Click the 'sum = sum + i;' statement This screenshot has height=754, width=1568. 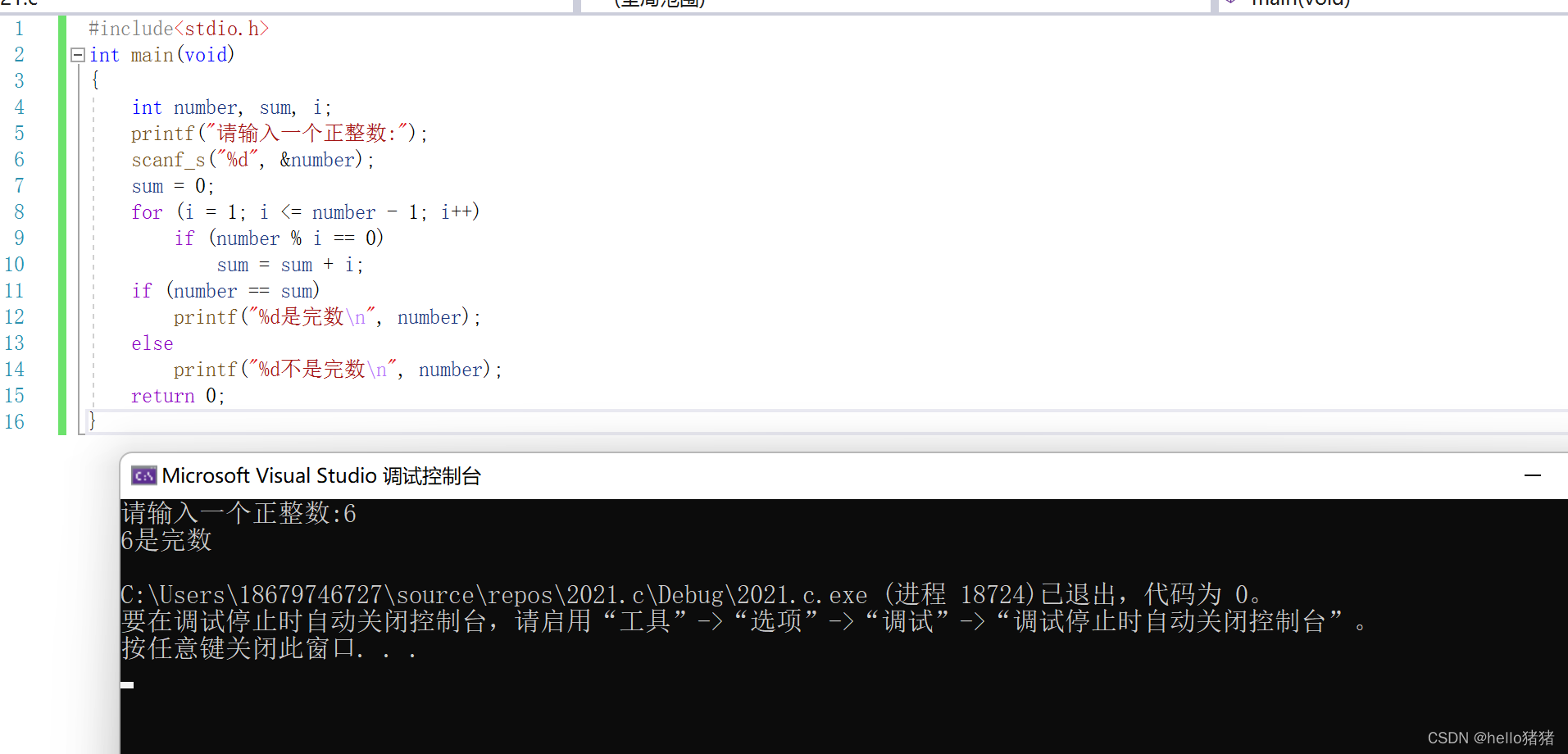(290, 265)
